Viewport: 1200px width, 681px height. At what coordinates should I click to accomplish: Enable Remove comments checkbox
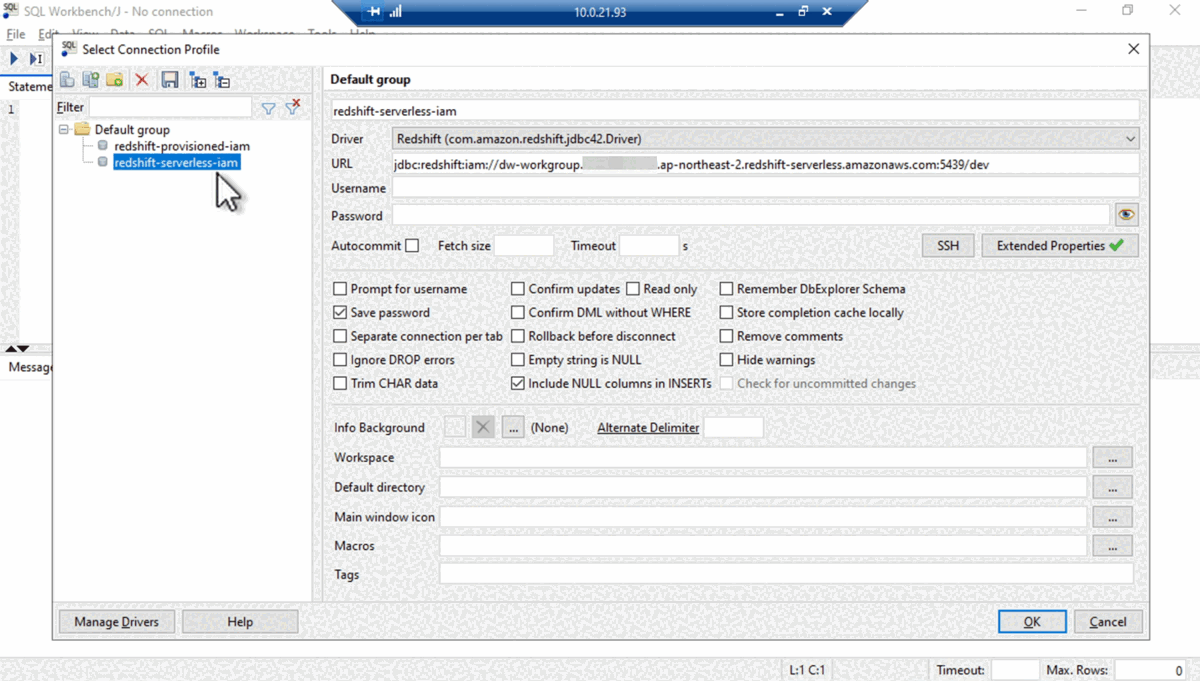727,336
